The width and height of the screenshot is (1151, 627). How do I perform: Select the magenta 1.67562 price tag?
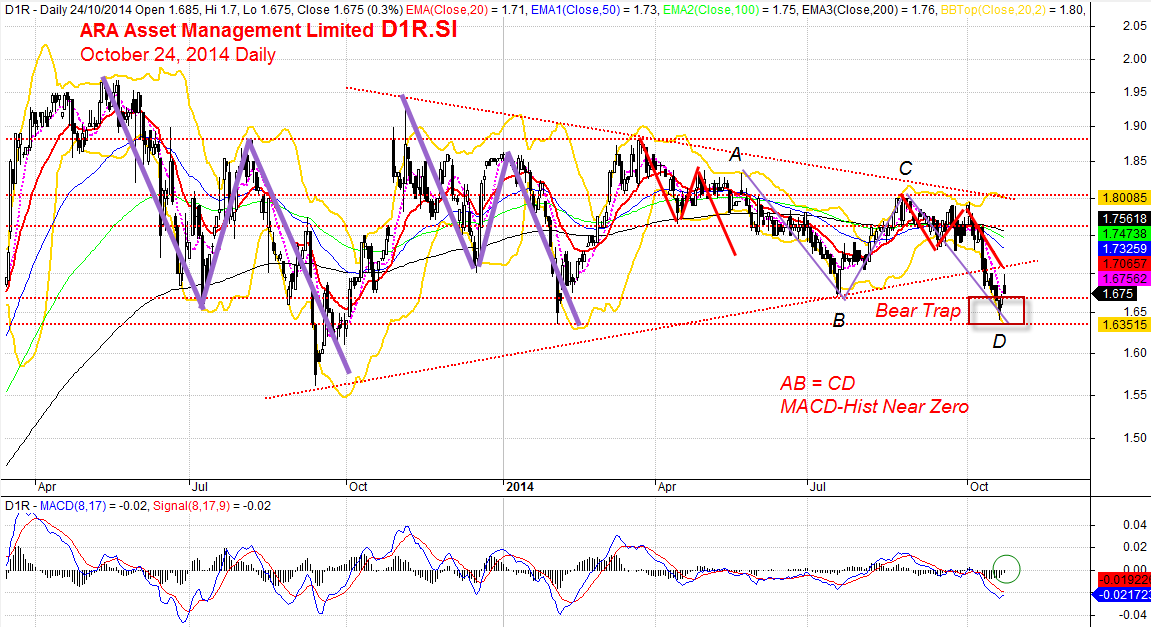click(1123, 279)
